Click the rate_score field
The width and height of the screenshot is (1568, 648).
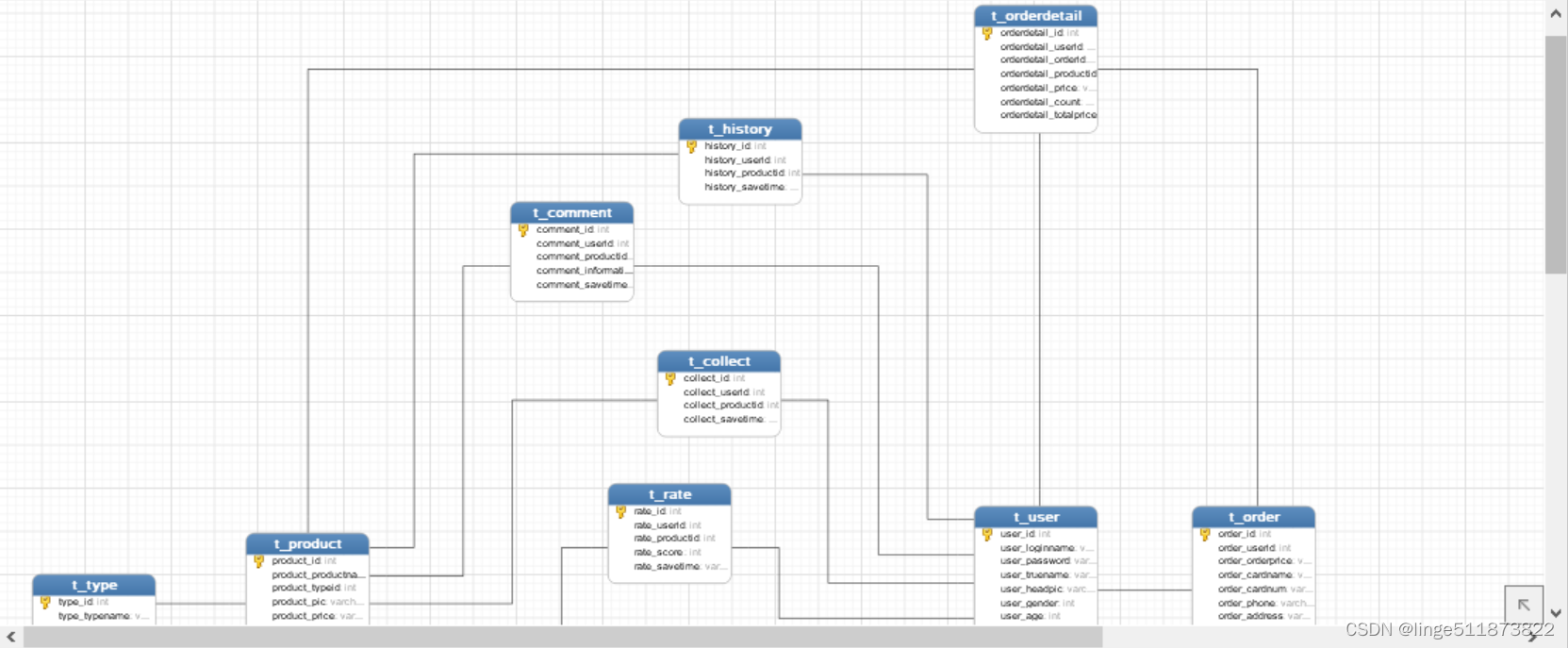pyautogui.click(x=669, y=553)
